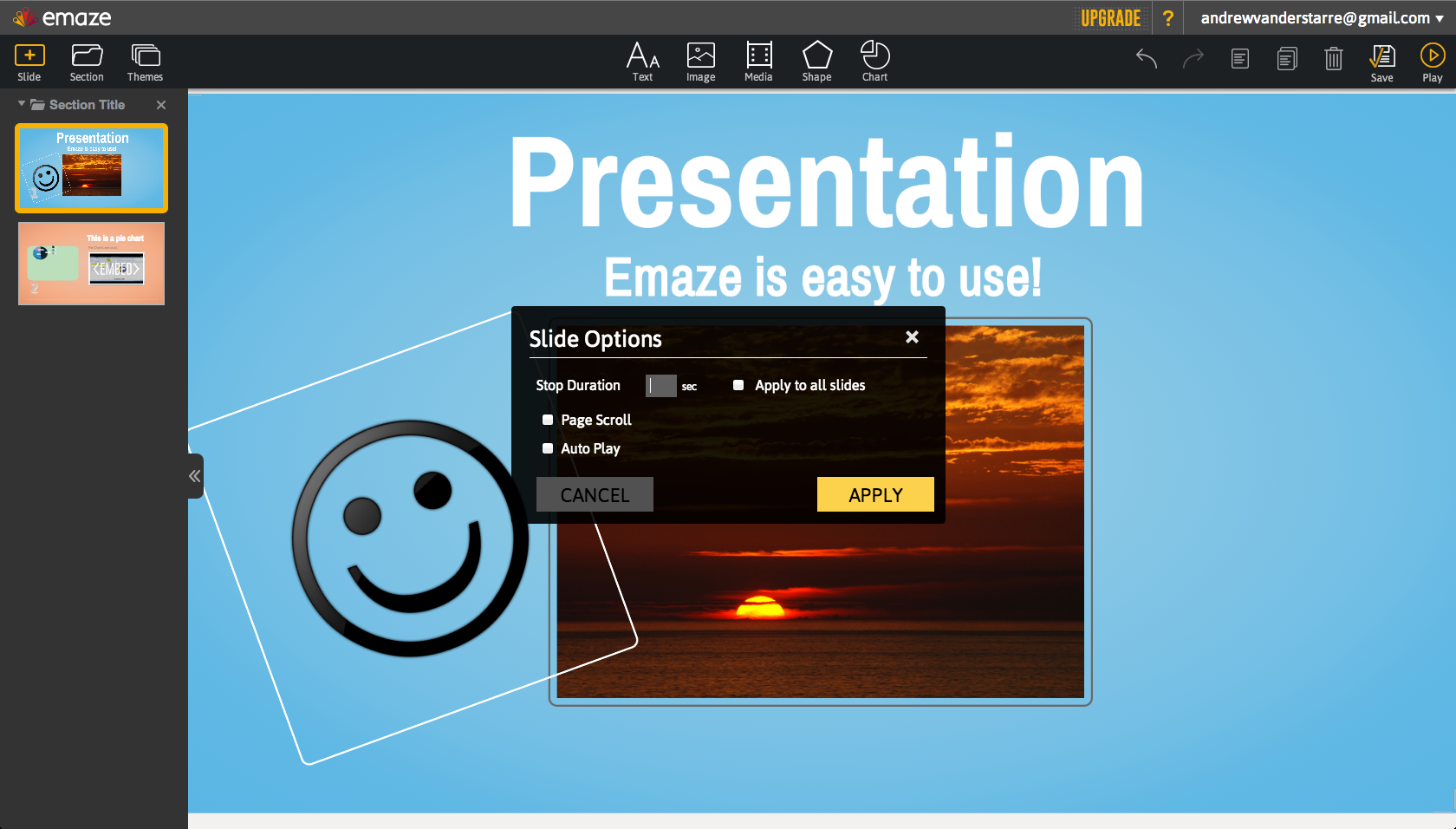1456x829 pixels.
Task: Delete with the trash can icon
Action: click(1334, 58)
